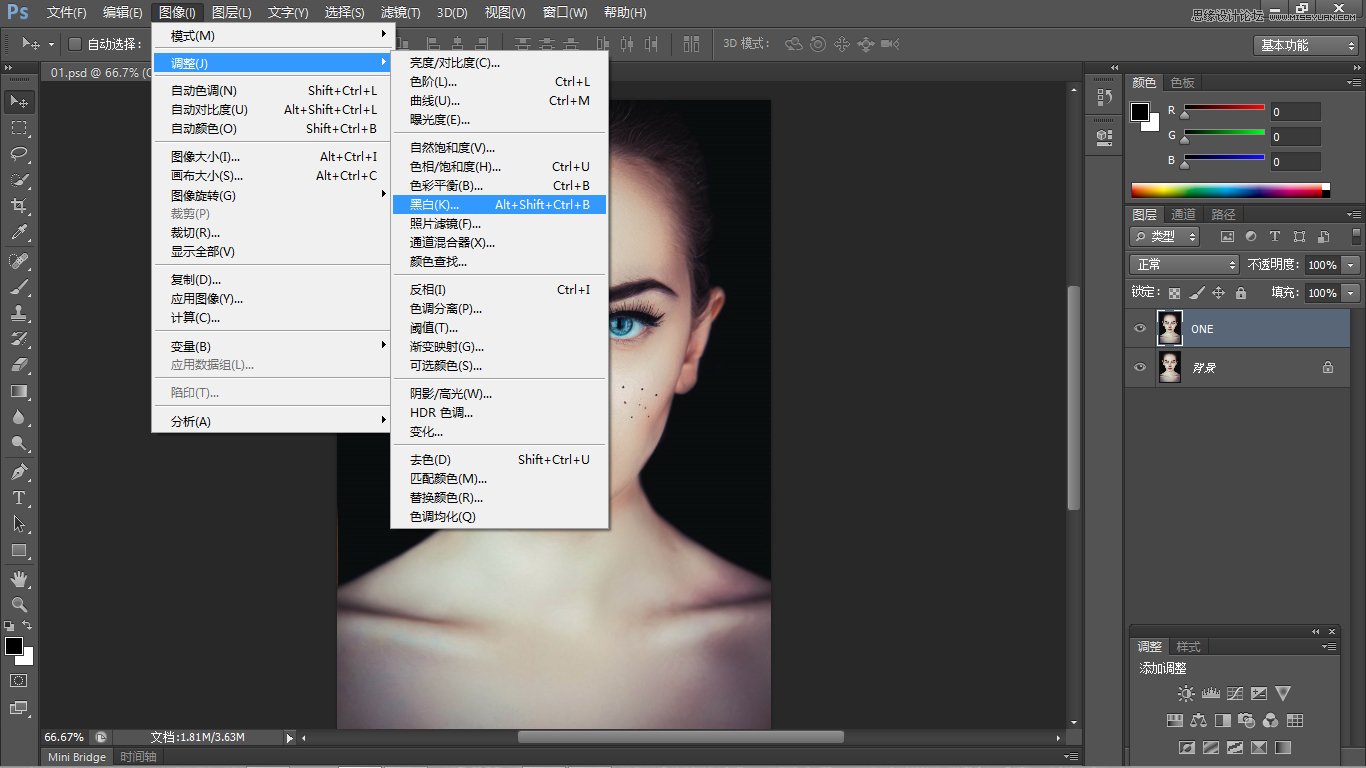Open the layer blend mode dropdown showing 正常
This screenshot has height=768, width=1366.
[1183, 264]
